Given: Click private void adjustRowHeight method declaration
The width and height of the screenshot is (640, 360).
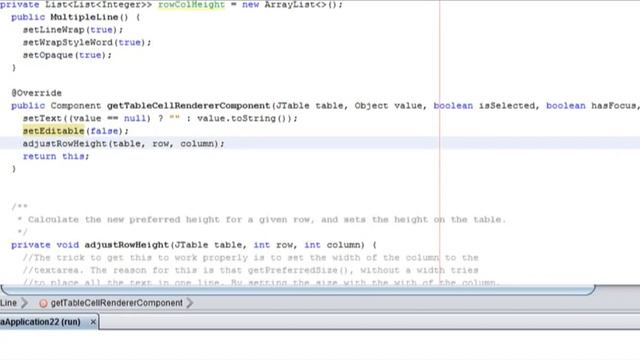Looking at the screenshot, I should tap(194, 245).
